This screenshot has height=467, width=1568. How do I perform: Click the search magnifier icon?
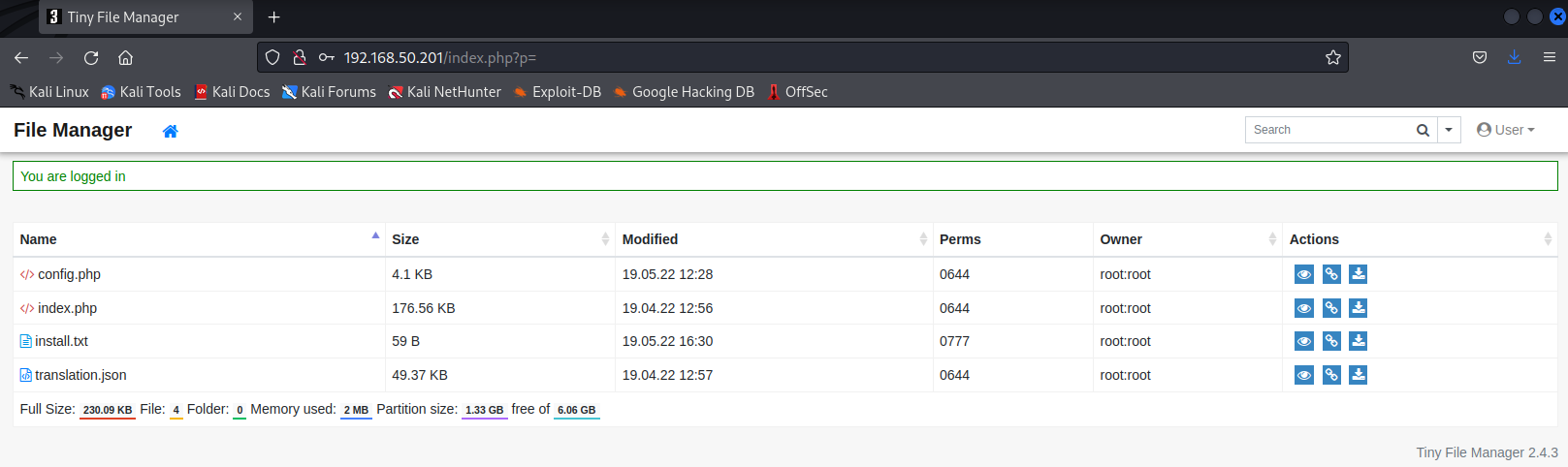pos(1423,130)
